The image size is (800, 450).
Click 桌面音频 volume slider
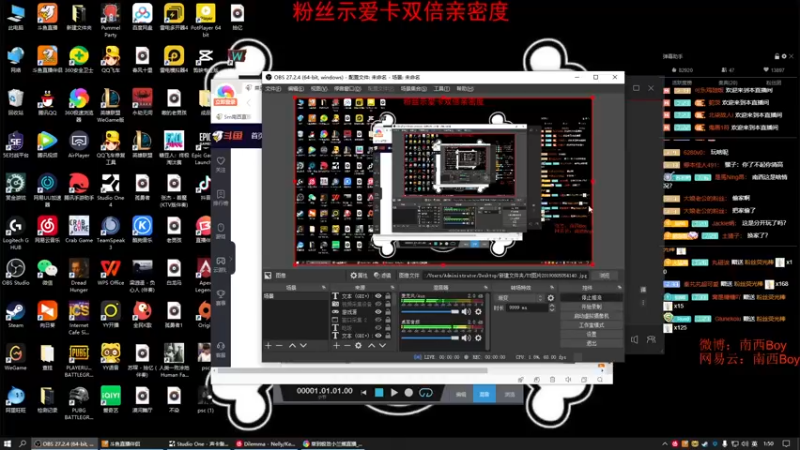(431, 338)
